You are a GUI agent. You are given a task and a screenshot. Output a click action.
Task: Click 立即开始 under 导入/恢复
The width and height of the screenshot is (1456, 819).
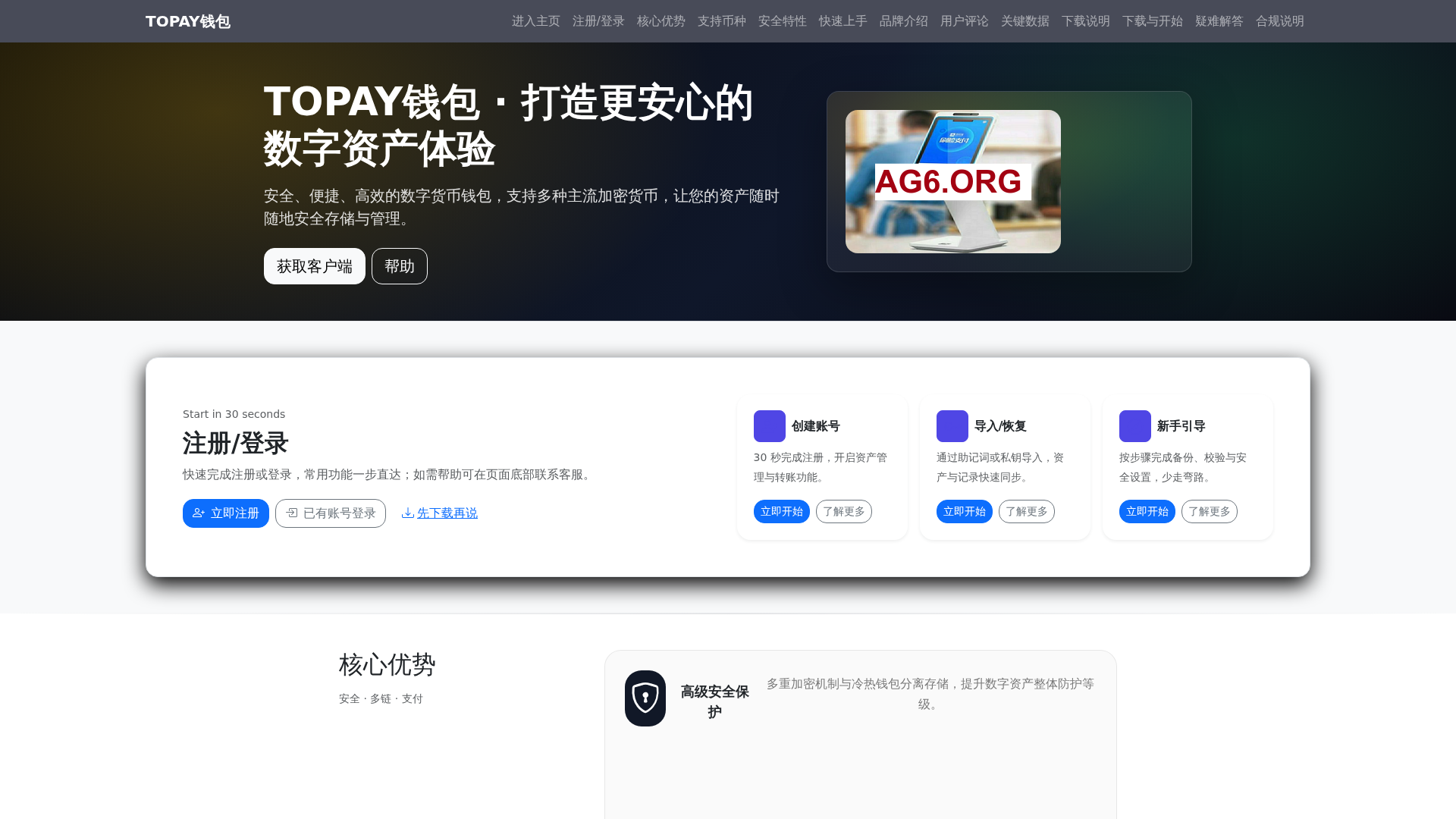965,512
